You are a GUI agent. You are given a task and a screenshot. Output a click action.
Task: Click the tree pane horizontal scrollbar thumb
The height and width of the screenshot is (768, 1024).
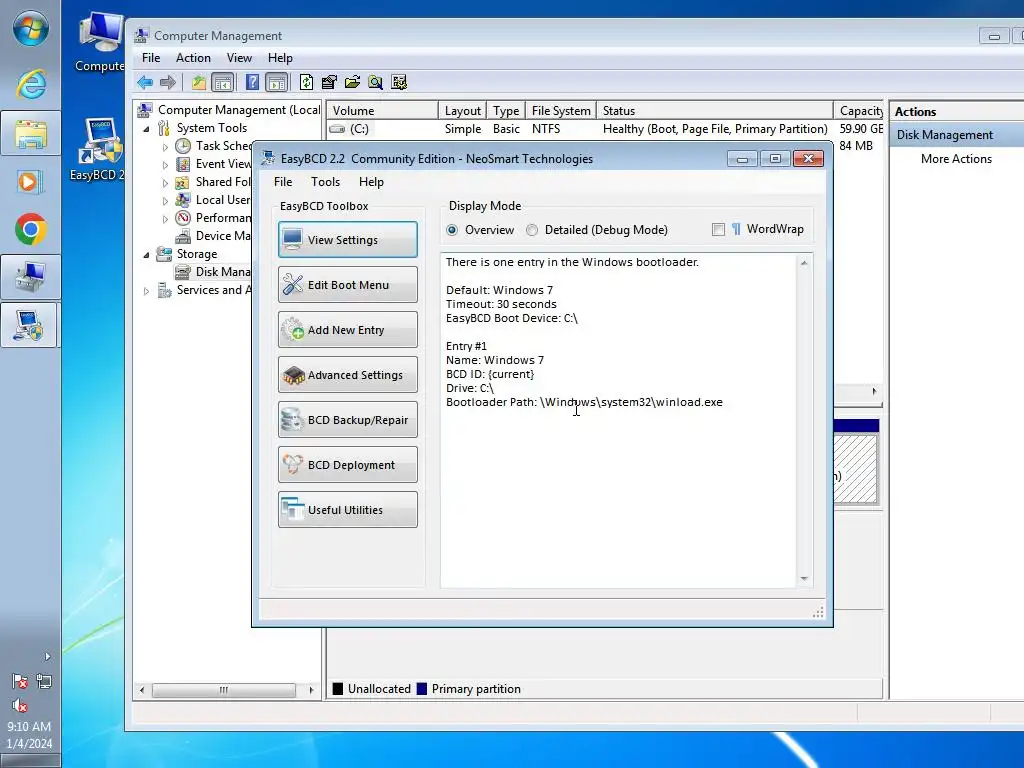(224, 690)
